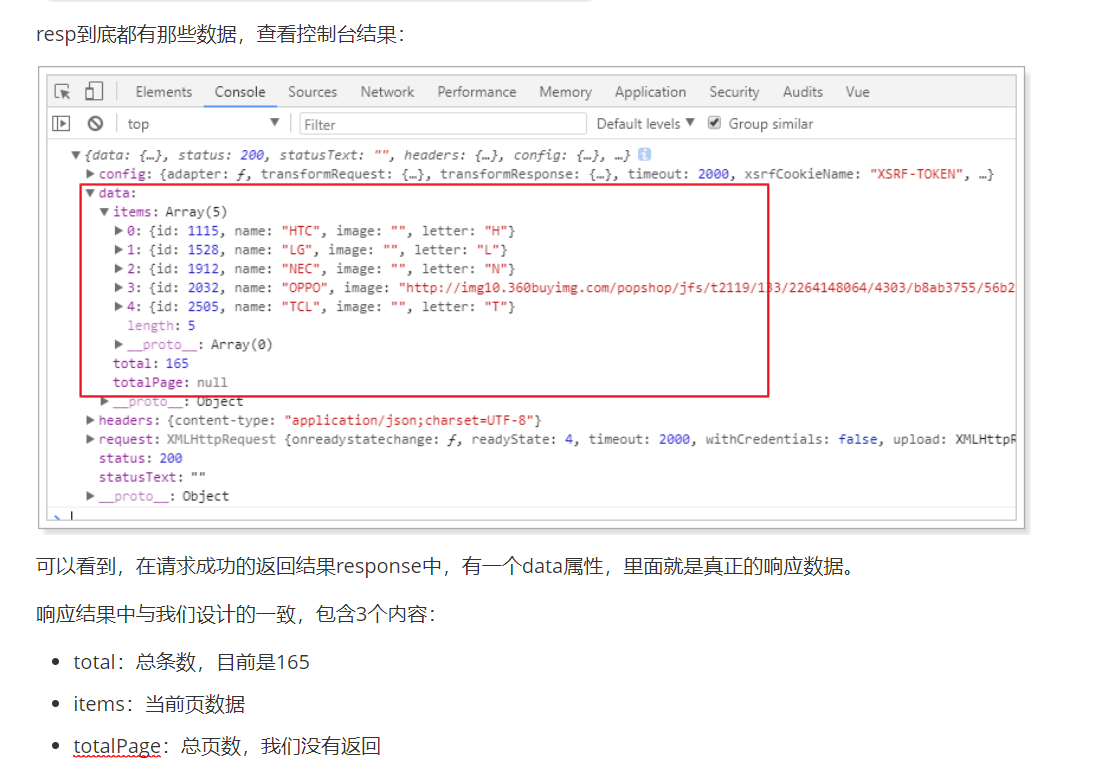The width and height of the screenshot is (1099, 775).
Task: Expand the request XMLHttpRequest arrow
Action: pyautogui.click(x=90, y=439)
